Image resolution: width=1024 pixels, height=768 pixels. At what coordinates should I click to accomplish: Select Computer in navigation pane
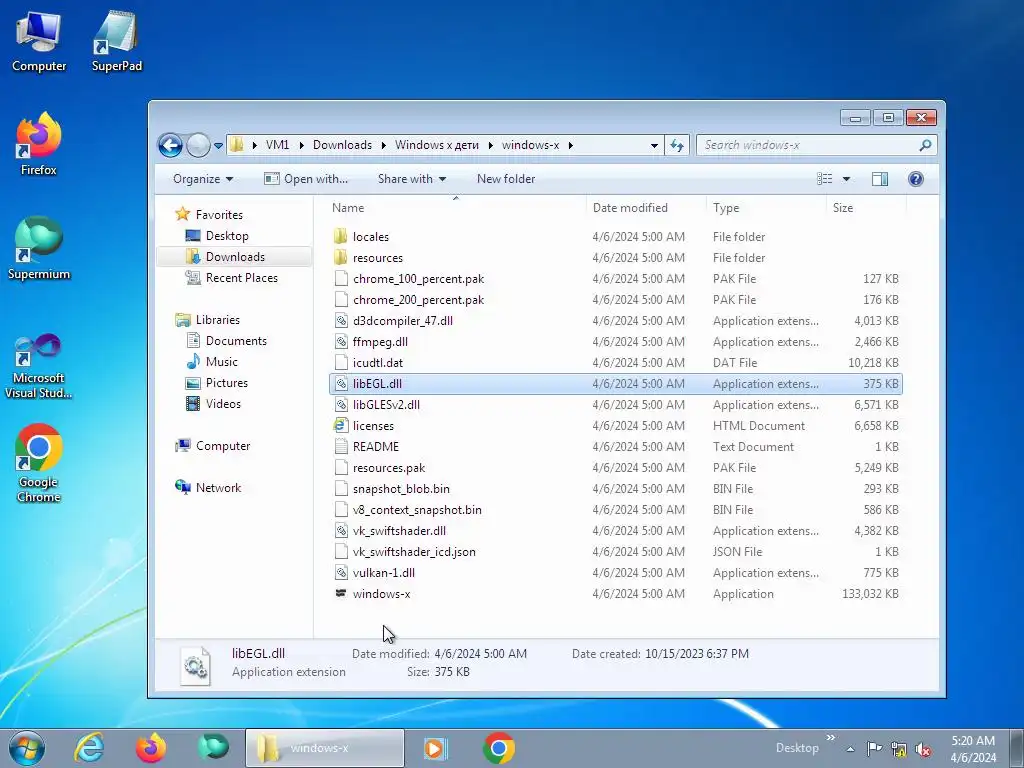223,446
